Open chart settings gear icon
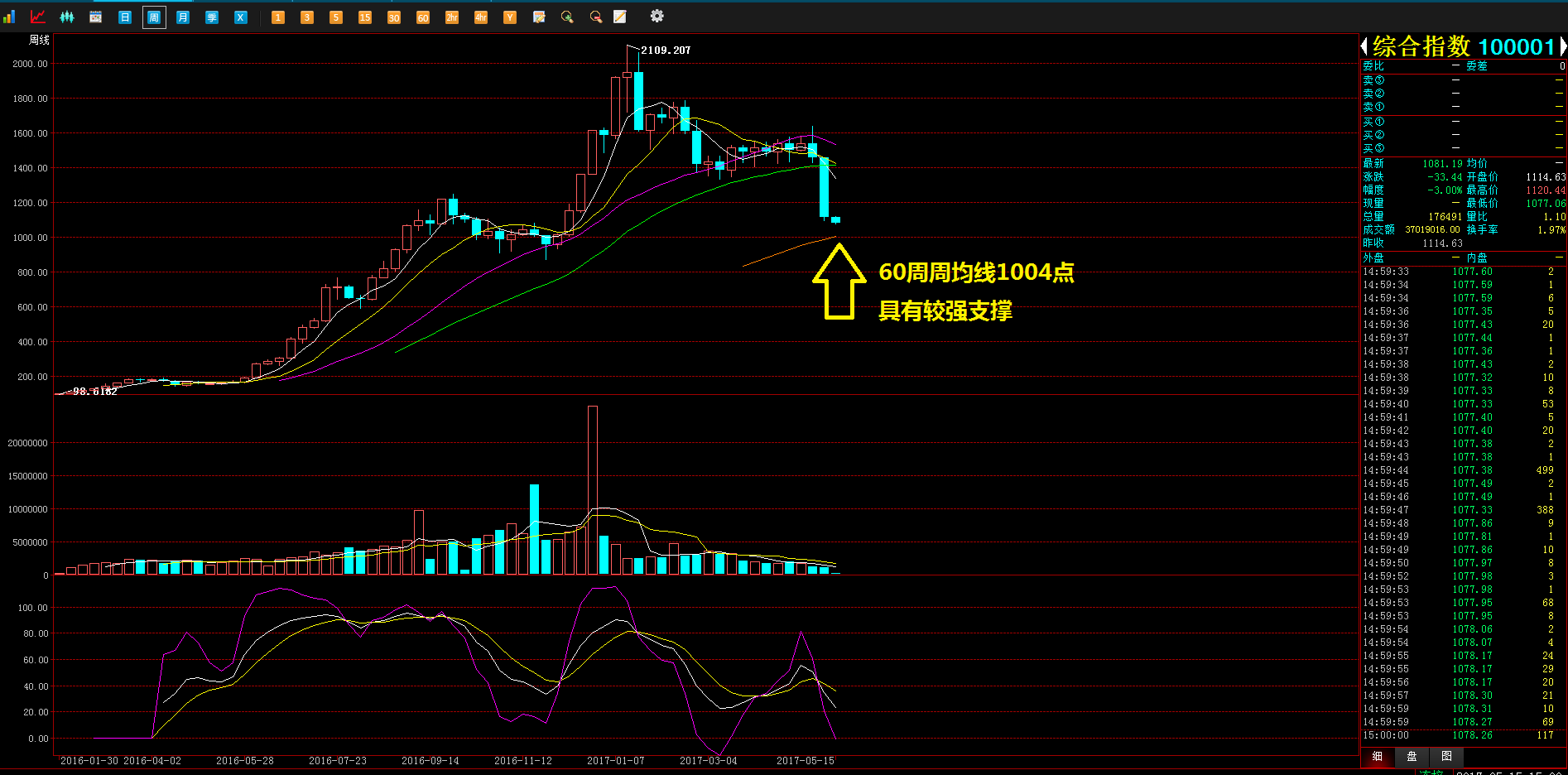The width and height of the screenshot is (1568, 775). pos(657,16)
